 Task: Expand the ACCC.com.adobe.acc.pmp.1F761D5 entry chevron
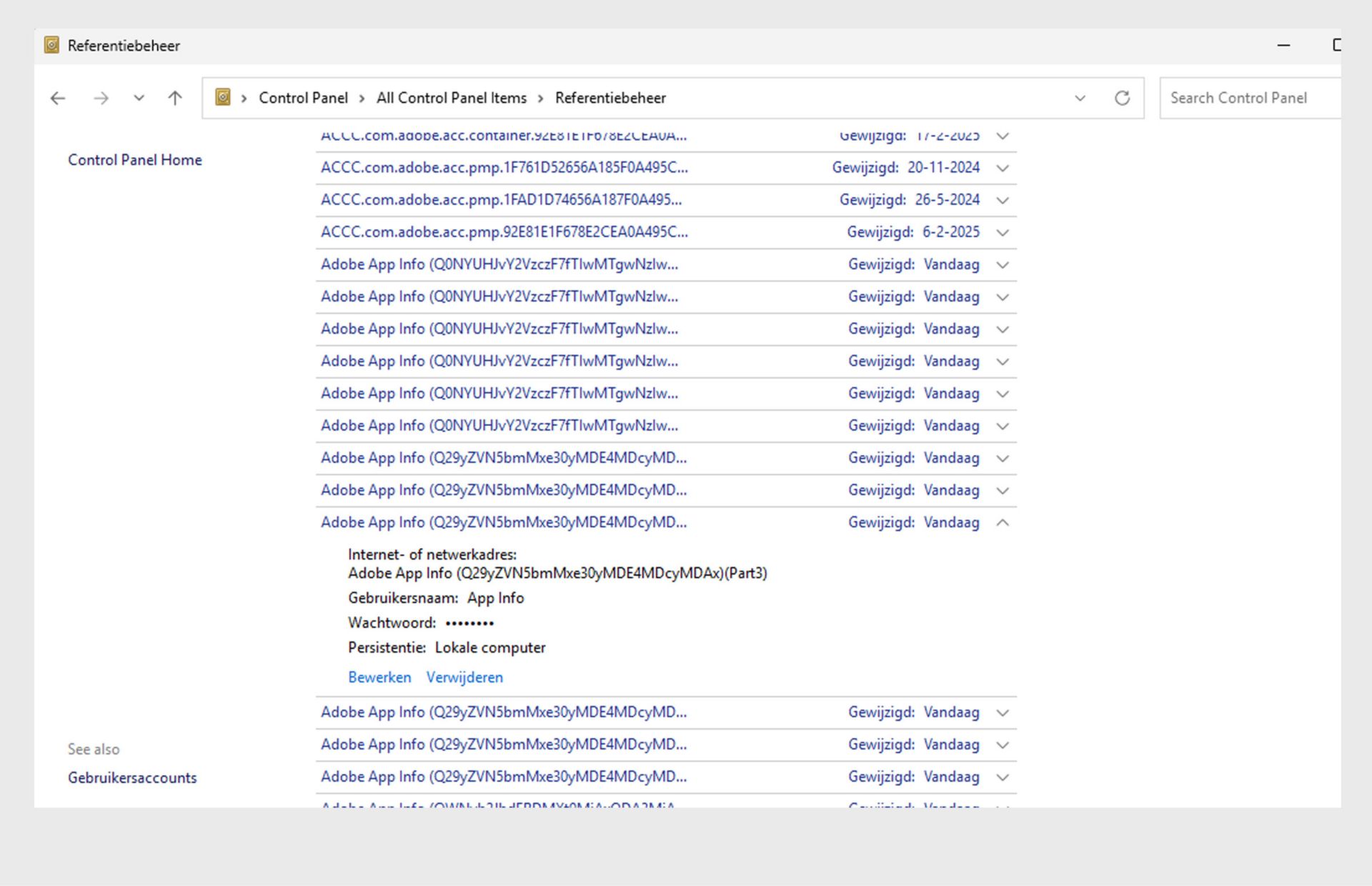click(x=1003, y=168)
